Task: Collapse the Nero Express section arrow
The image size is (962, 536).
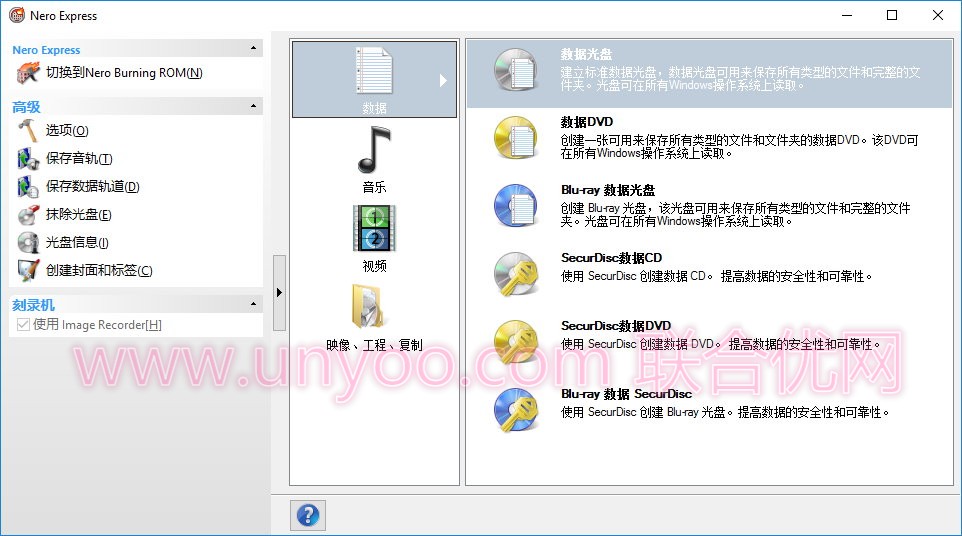Action: [x=253, y=48]
